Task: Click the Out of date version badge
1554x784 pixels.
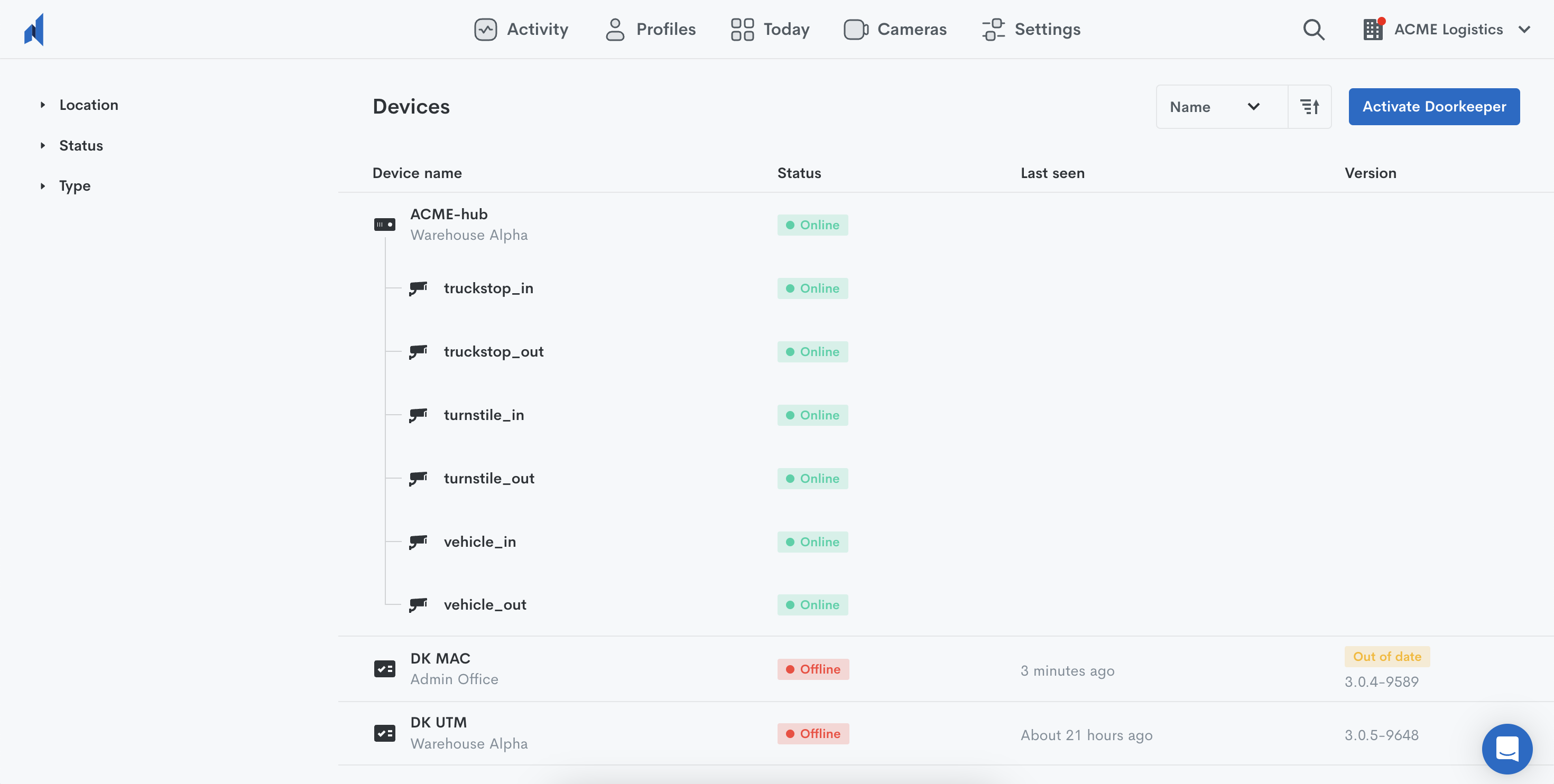Action: pyautogui.click(x=1386, y=656)
